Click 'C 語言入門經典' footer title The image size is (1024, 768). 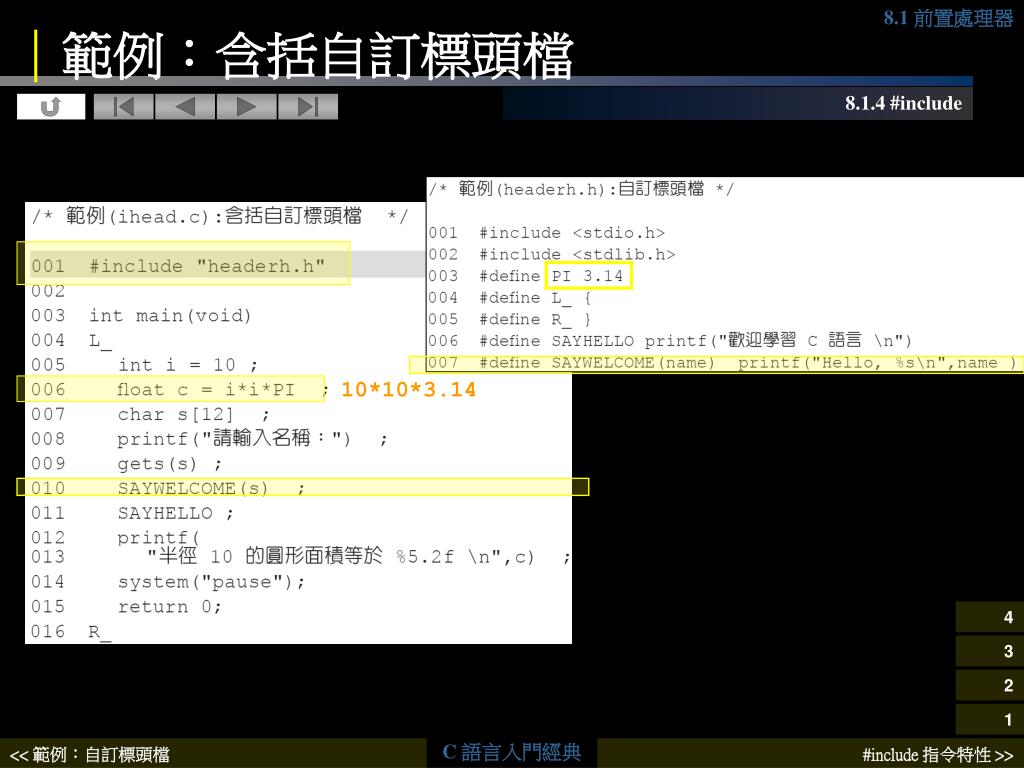512,752
